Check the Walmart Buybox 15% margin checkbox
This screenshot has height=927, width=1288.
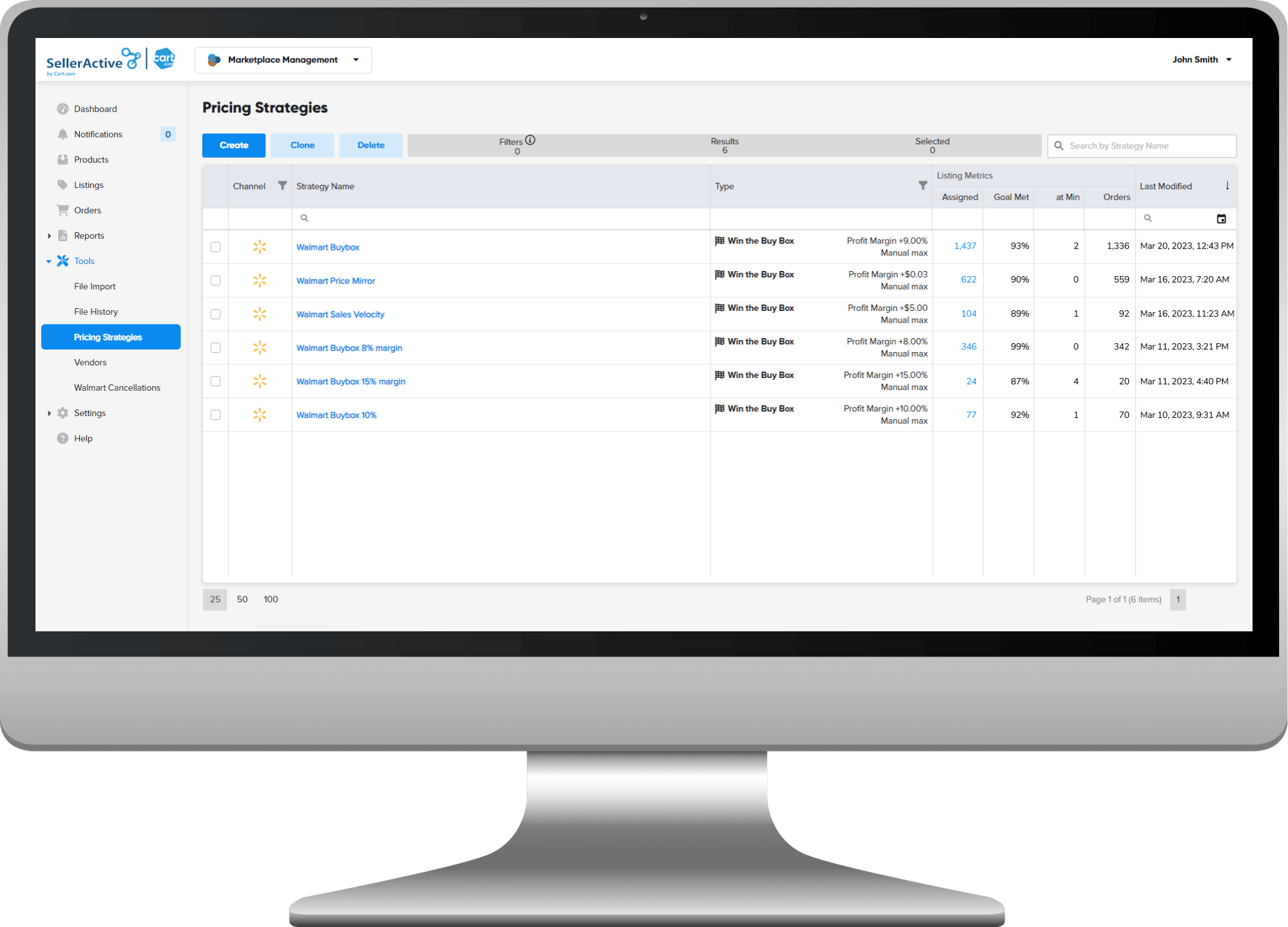pyautogui.click(x=216, y=381)
